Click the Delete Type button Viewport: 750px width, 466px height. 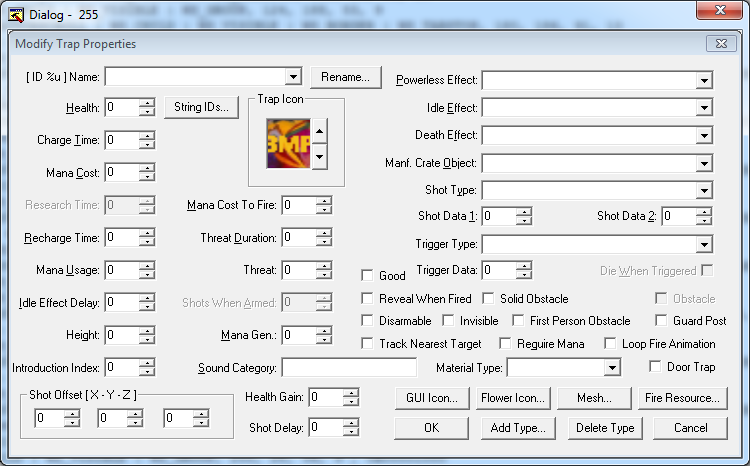[605, 428]
